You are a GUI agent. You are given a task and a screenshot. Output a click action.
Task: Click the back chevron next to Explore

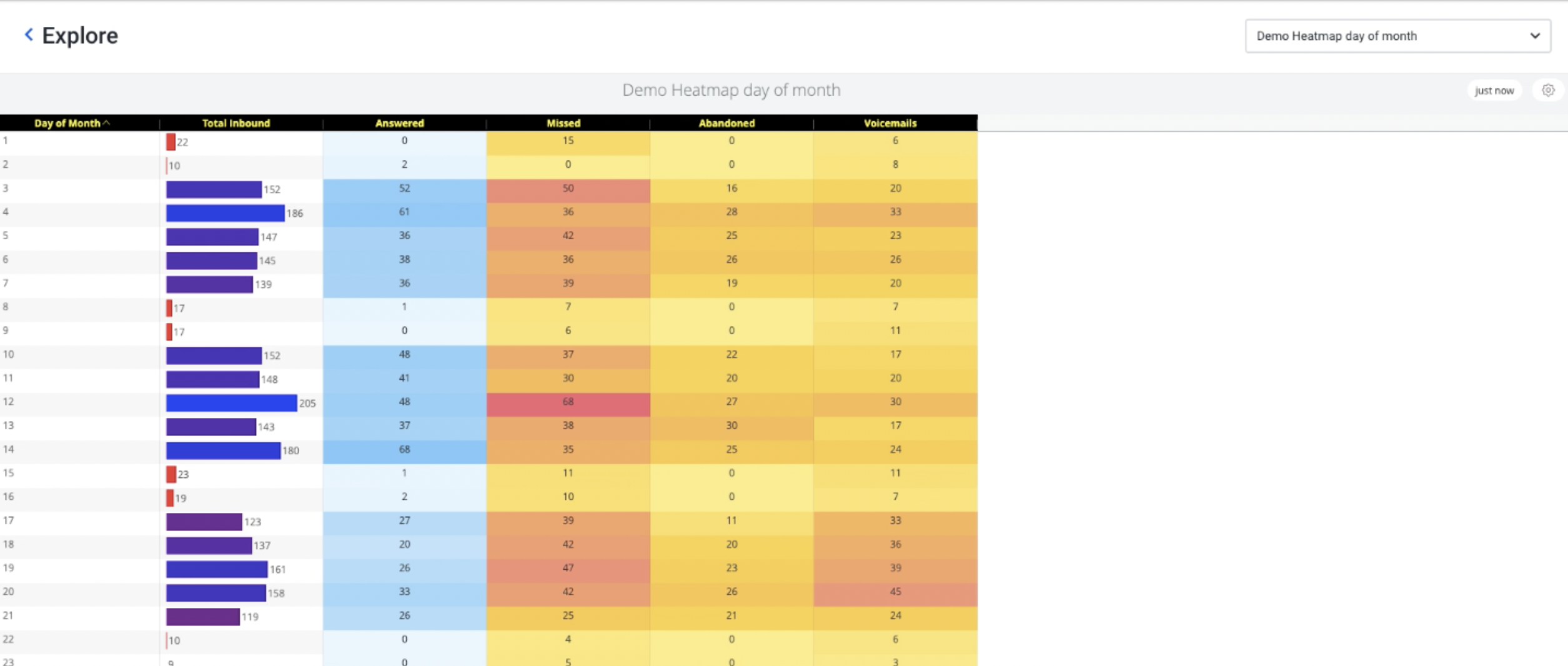(x=27, y=34)
